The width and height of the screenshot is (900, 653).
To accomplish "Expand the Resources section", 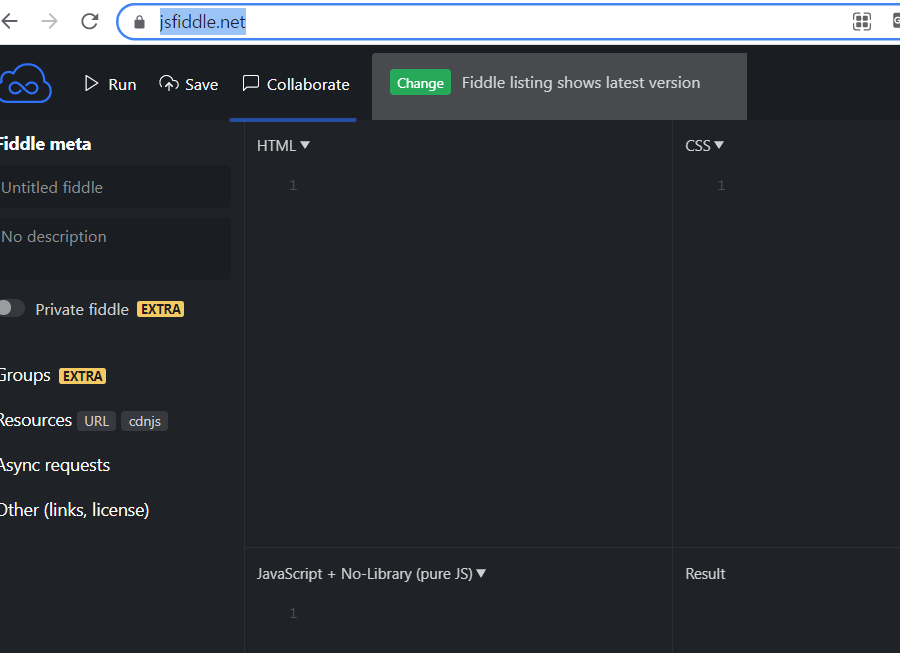I will coord(36,420).
